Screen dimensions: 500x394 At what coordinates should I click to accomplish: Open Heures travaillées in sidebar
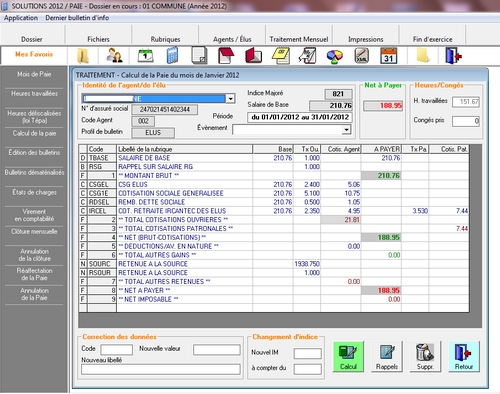[34, 94]
